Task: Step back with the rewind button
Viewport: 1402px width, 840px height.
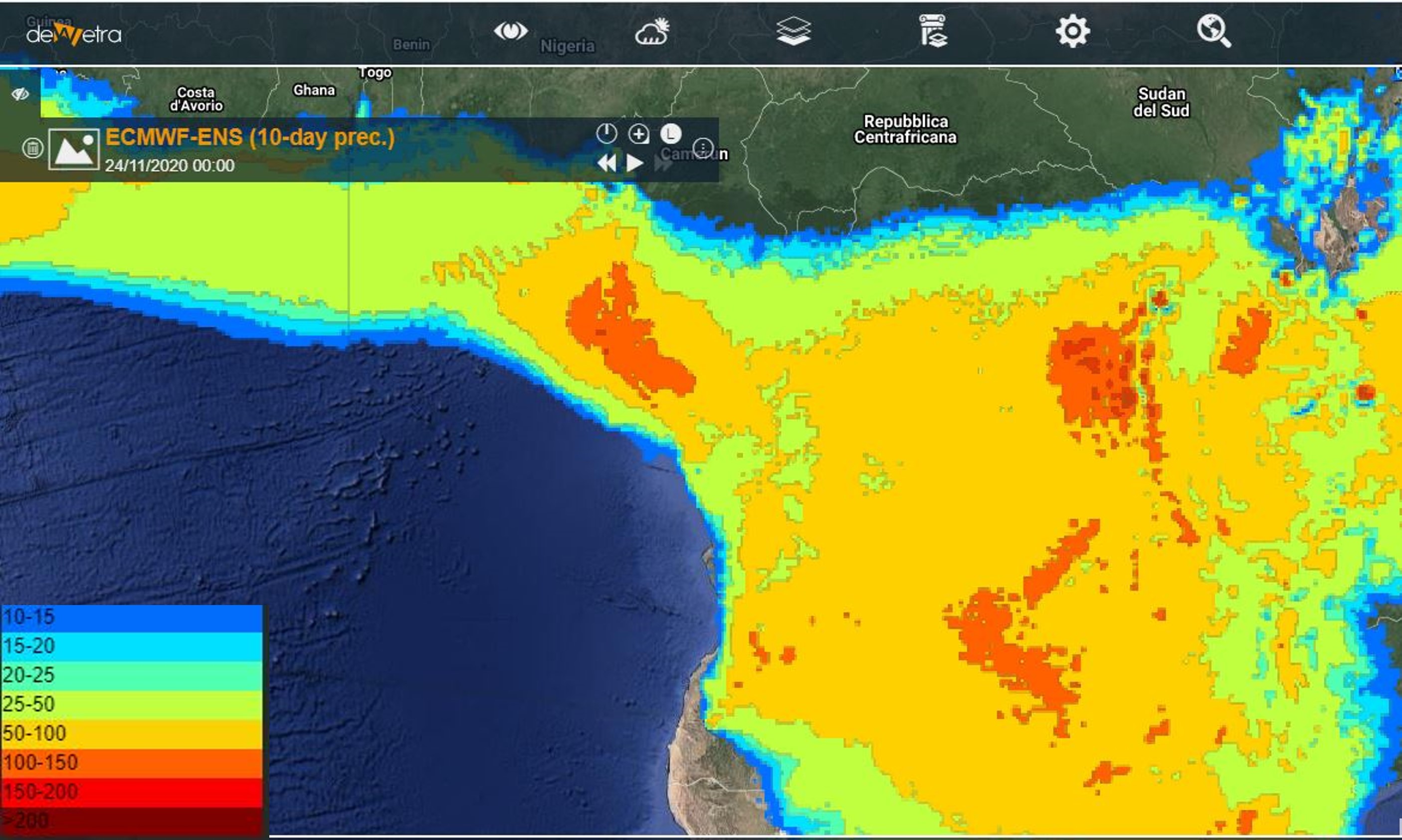Action: click(607, 164)
